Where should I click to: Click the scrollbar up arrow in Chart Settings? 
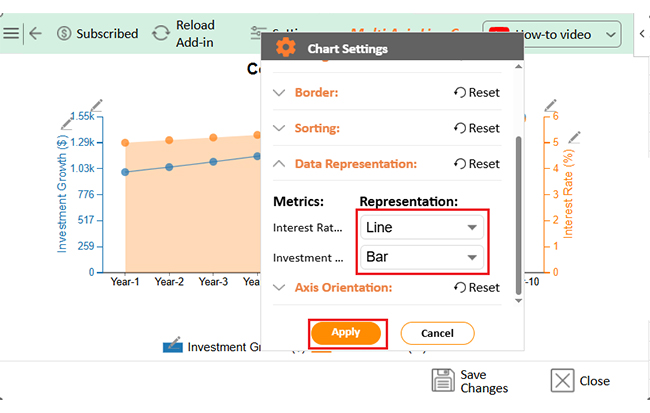point(518,67)
